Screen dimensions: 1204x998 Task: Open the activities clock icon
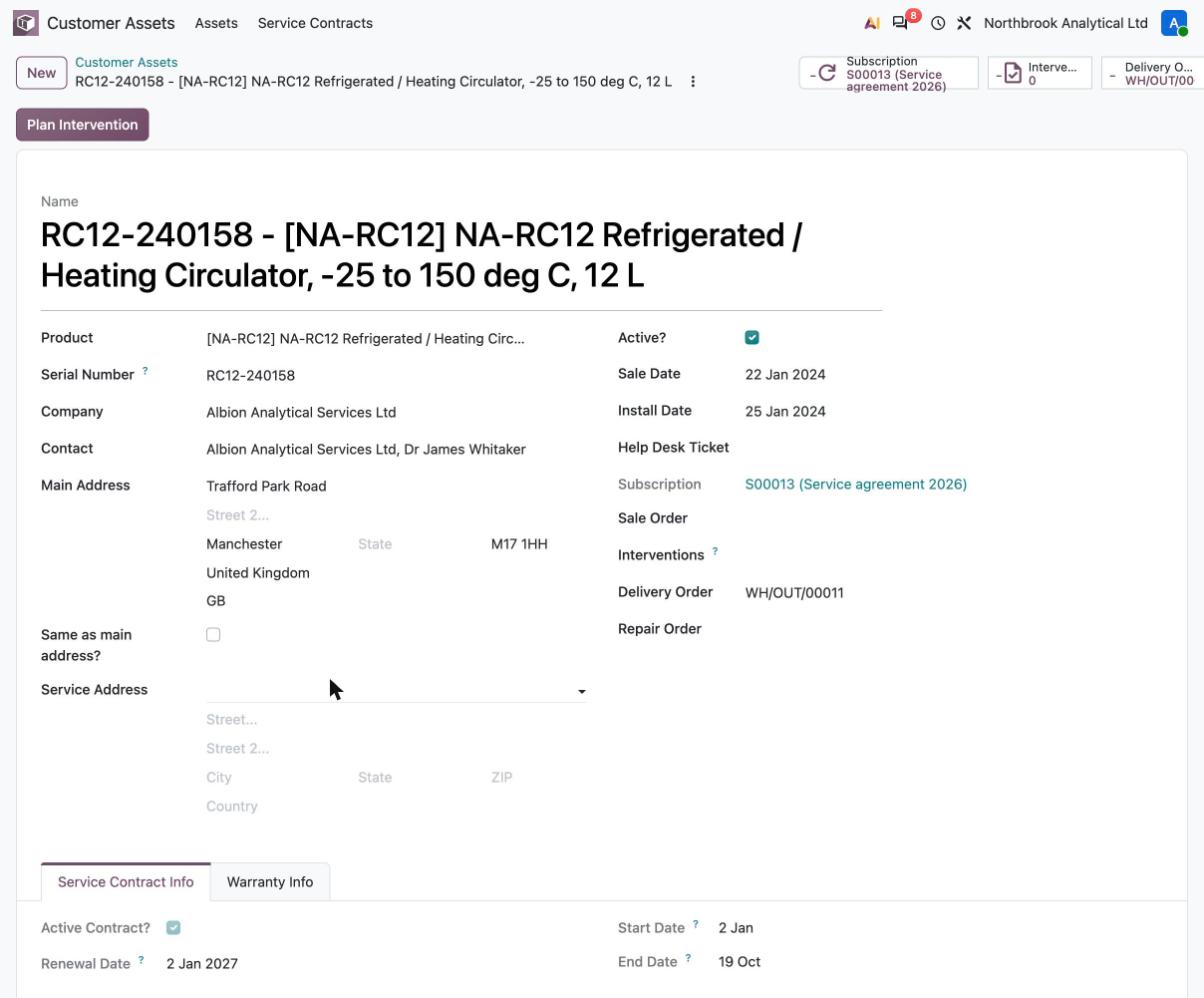click(938, 23)
